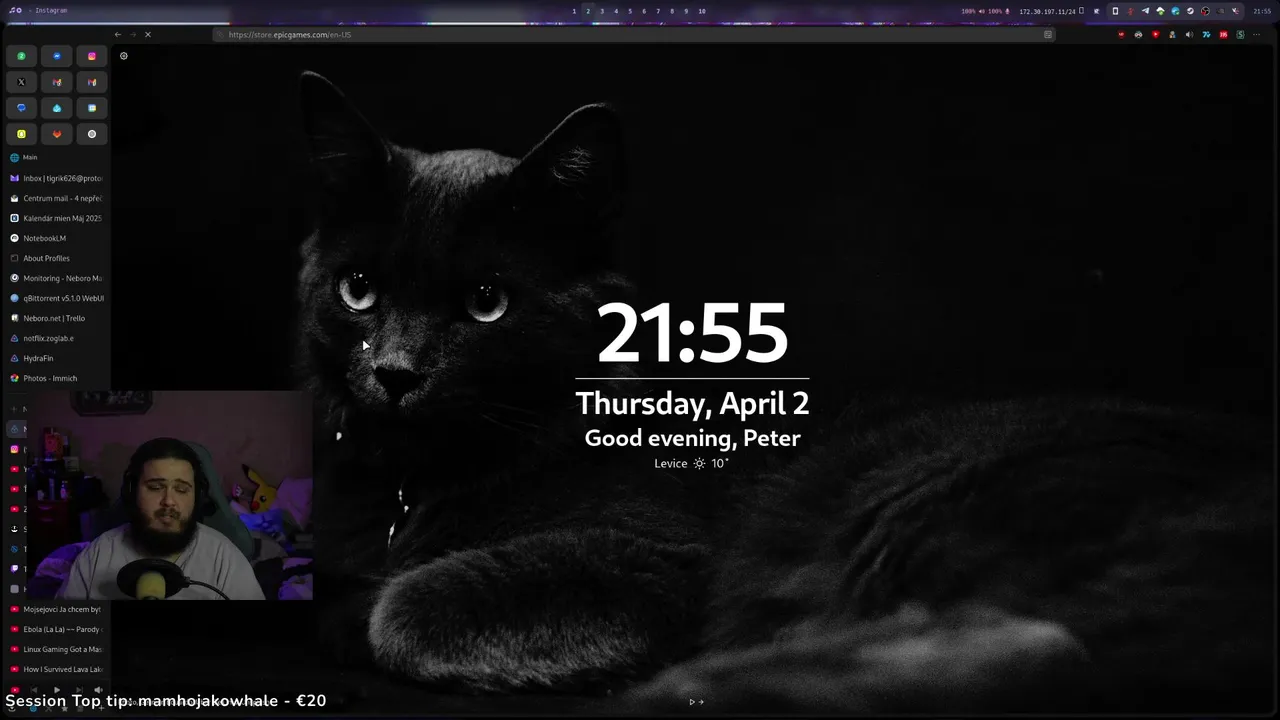Open the browser toolbar overflow menu
Image resolution: width=1280 pixels, height=720 pixels.
1256,35
